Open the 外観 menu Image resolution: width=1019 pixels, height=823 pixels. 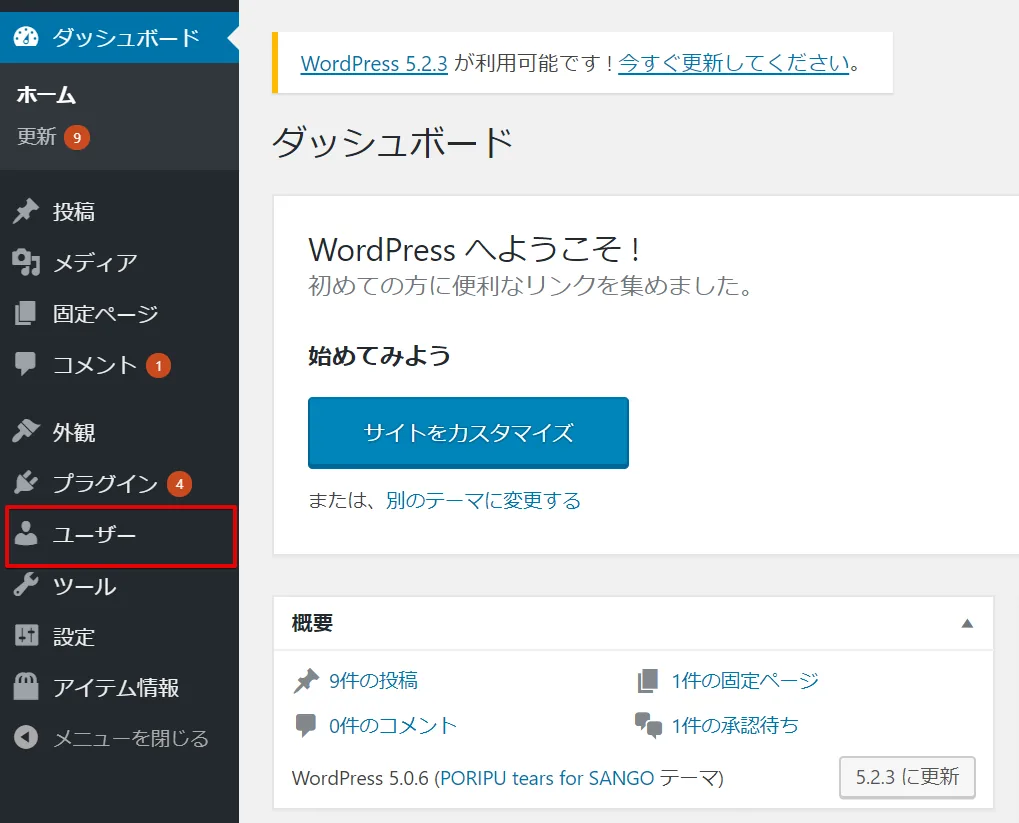(x=120, y=432)
